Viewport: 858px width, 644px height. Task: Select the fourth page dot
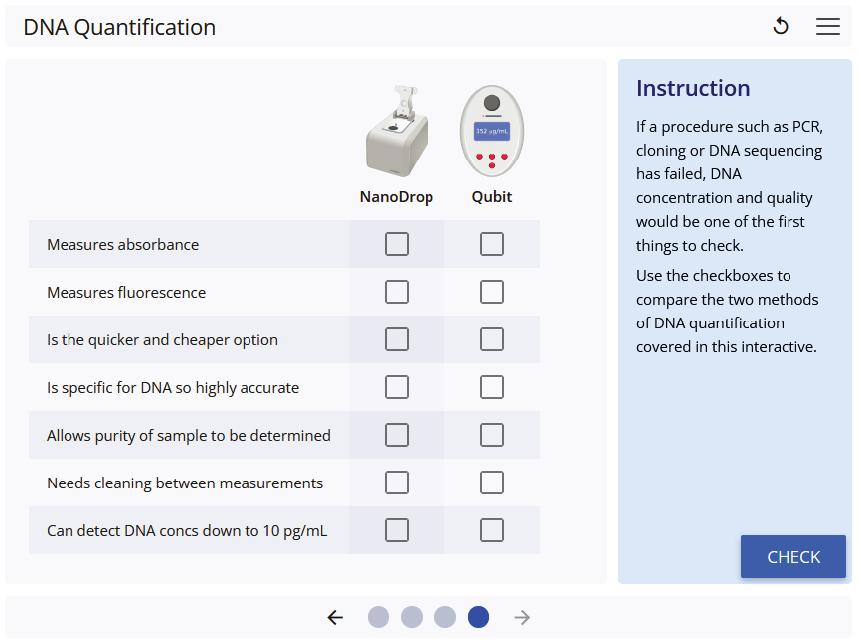click(x=478, y=617)
